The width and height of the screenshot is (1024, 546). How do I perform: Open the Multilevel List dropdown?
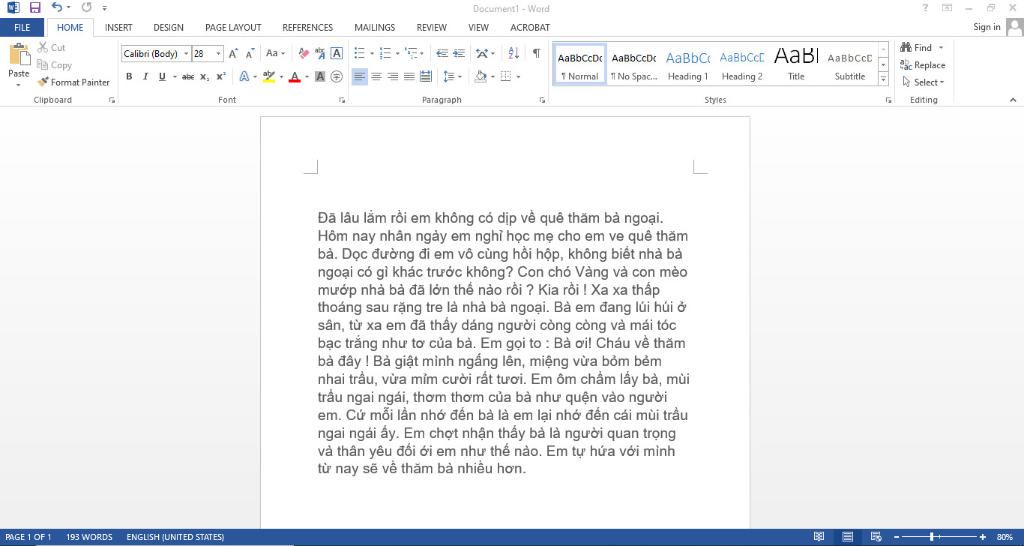pos(422,54)
